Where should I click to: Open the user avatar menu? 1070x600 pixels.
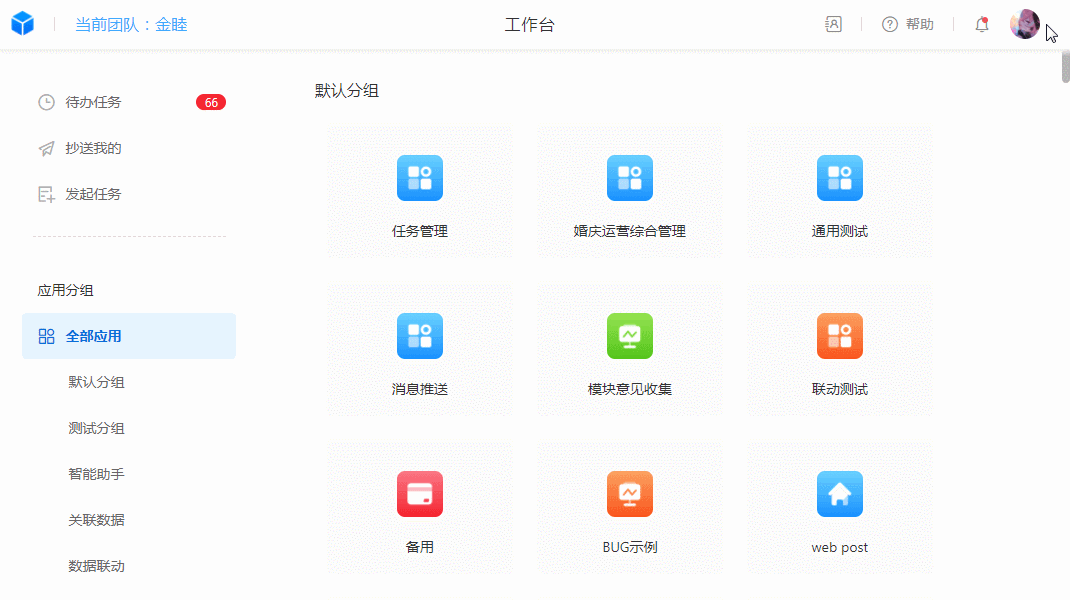pyautogui.click(x=1024, y=24)
